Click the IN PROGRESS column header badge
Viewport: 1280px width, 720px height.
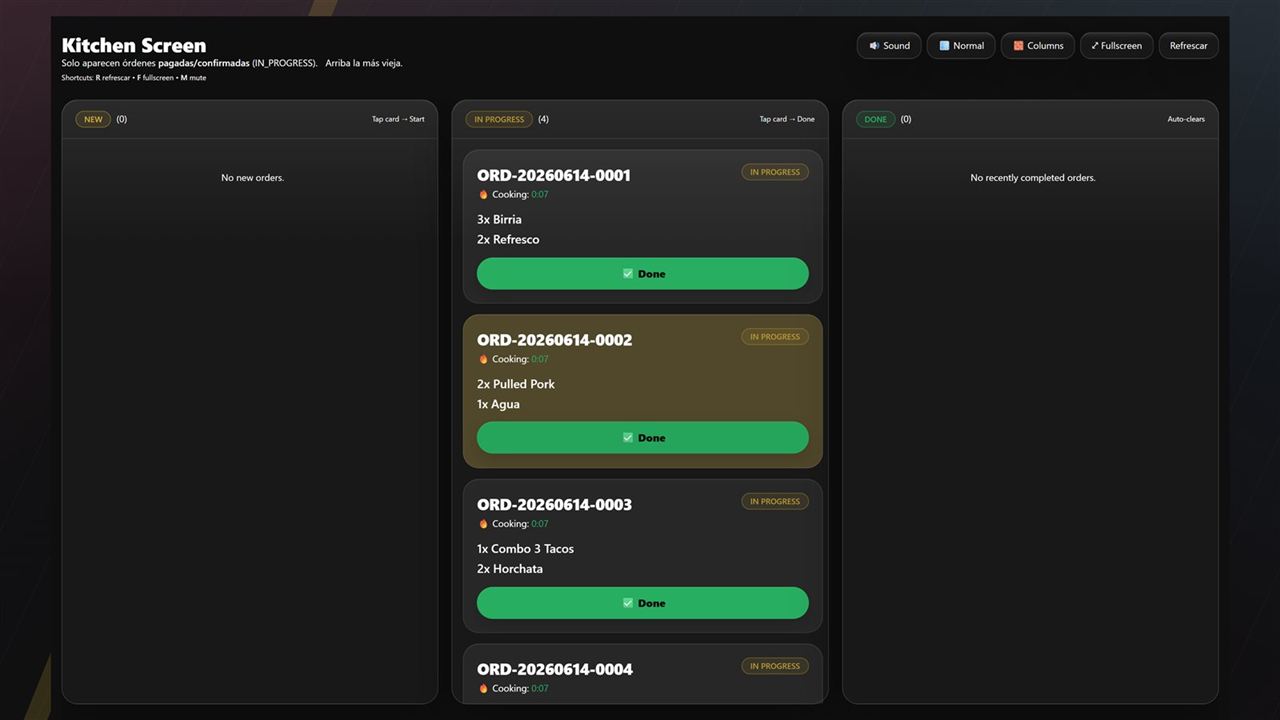click(x=499, y=119)
